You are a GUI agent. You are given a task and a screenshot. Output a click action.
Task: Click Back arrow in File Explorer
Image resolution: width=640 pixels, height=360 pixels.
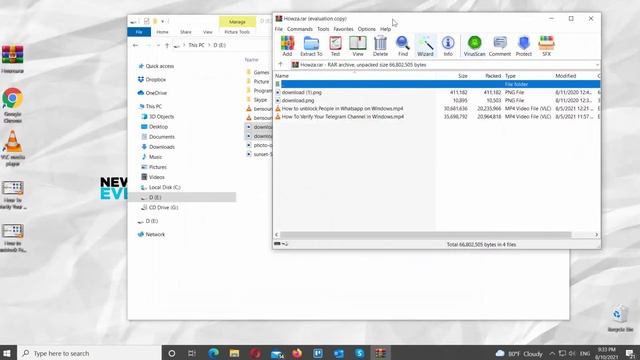(x=136, y=45)
